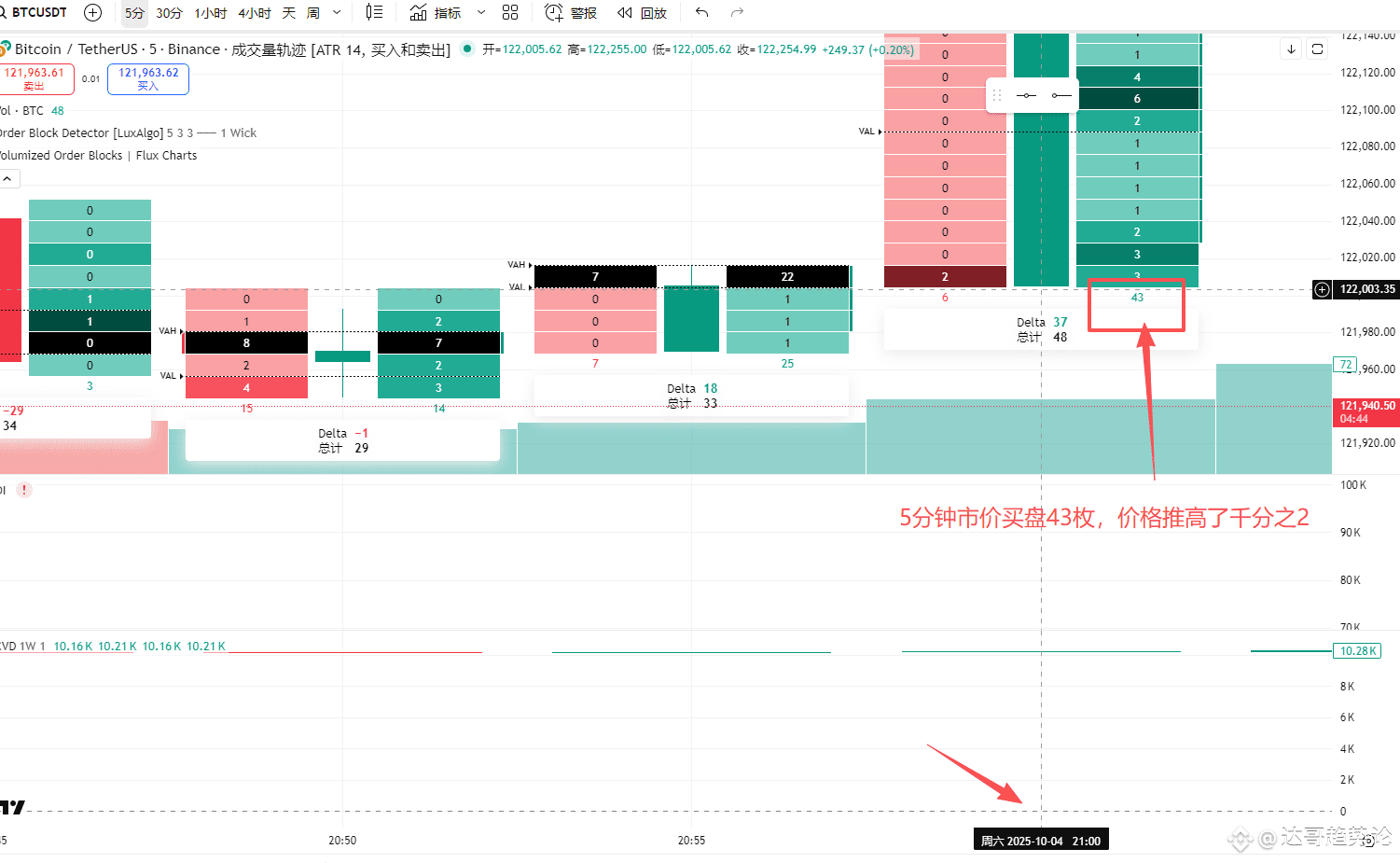The image size is (1400, 863).
Task: Click the plus icon to add a symbol
Action: point(91,12)
